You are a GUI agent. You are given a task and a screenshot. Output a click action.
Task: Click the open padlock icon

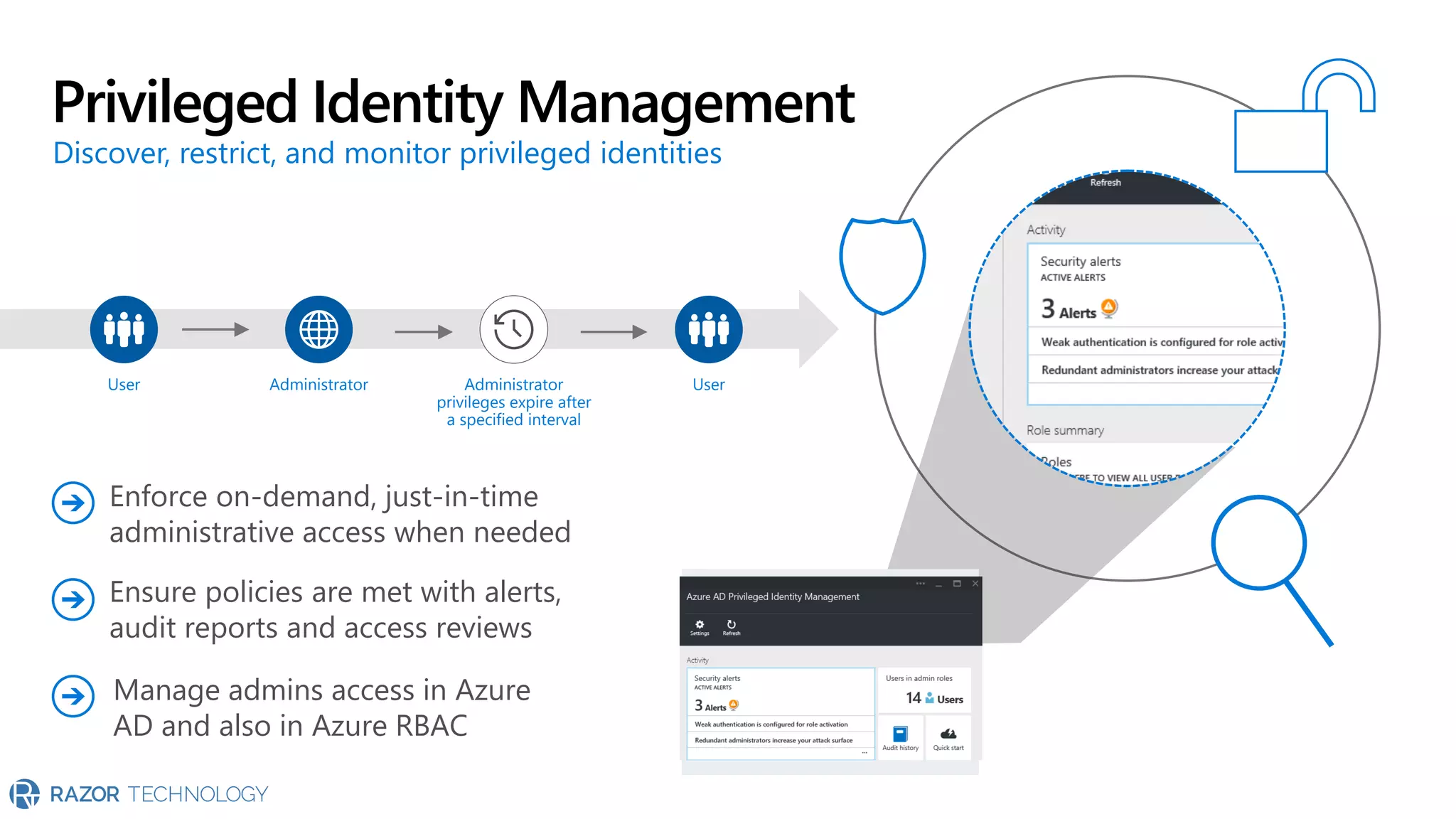tap(1305, 116)
